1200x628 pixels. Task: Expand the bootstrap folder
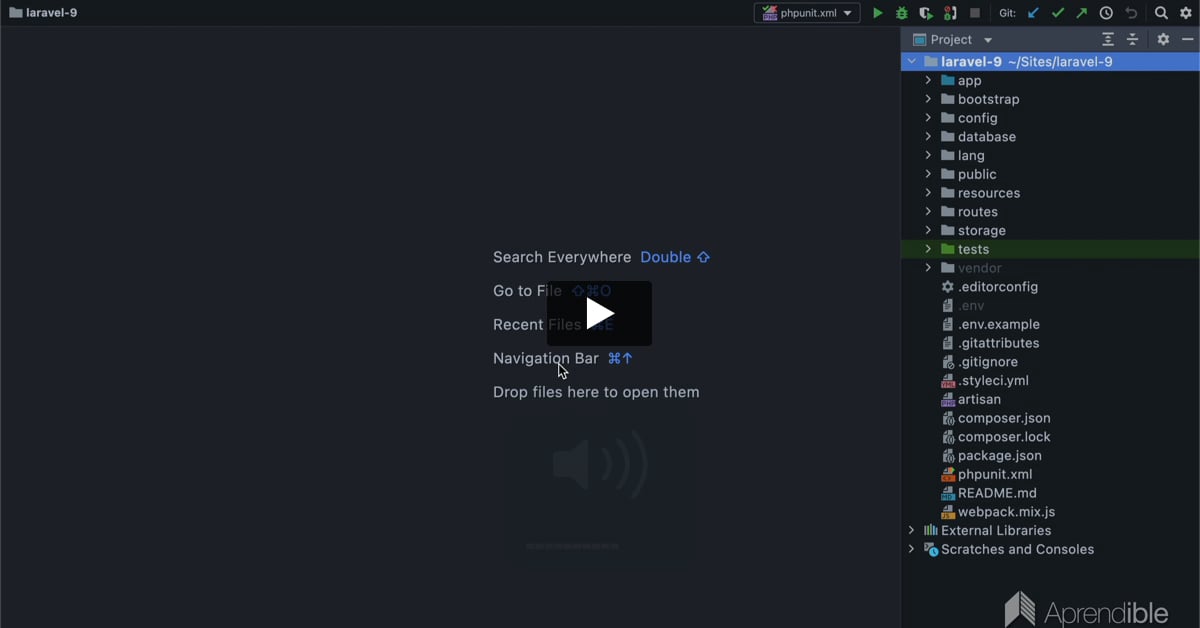928,99
